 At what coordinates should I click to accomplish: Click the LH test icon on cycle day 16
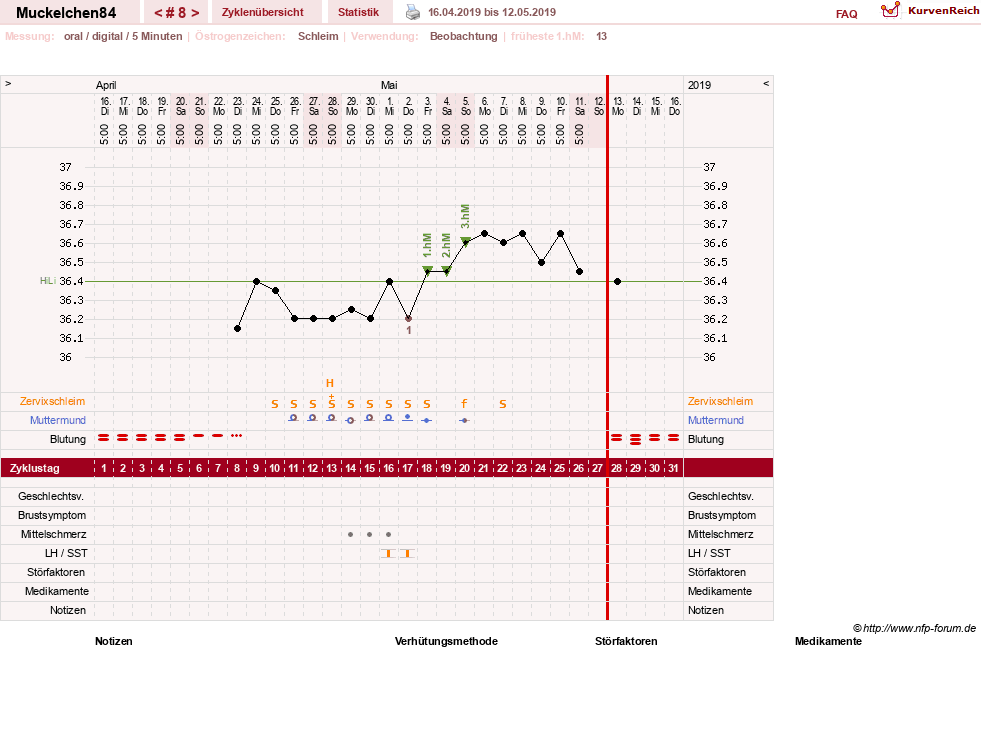(x=389, y=554)
